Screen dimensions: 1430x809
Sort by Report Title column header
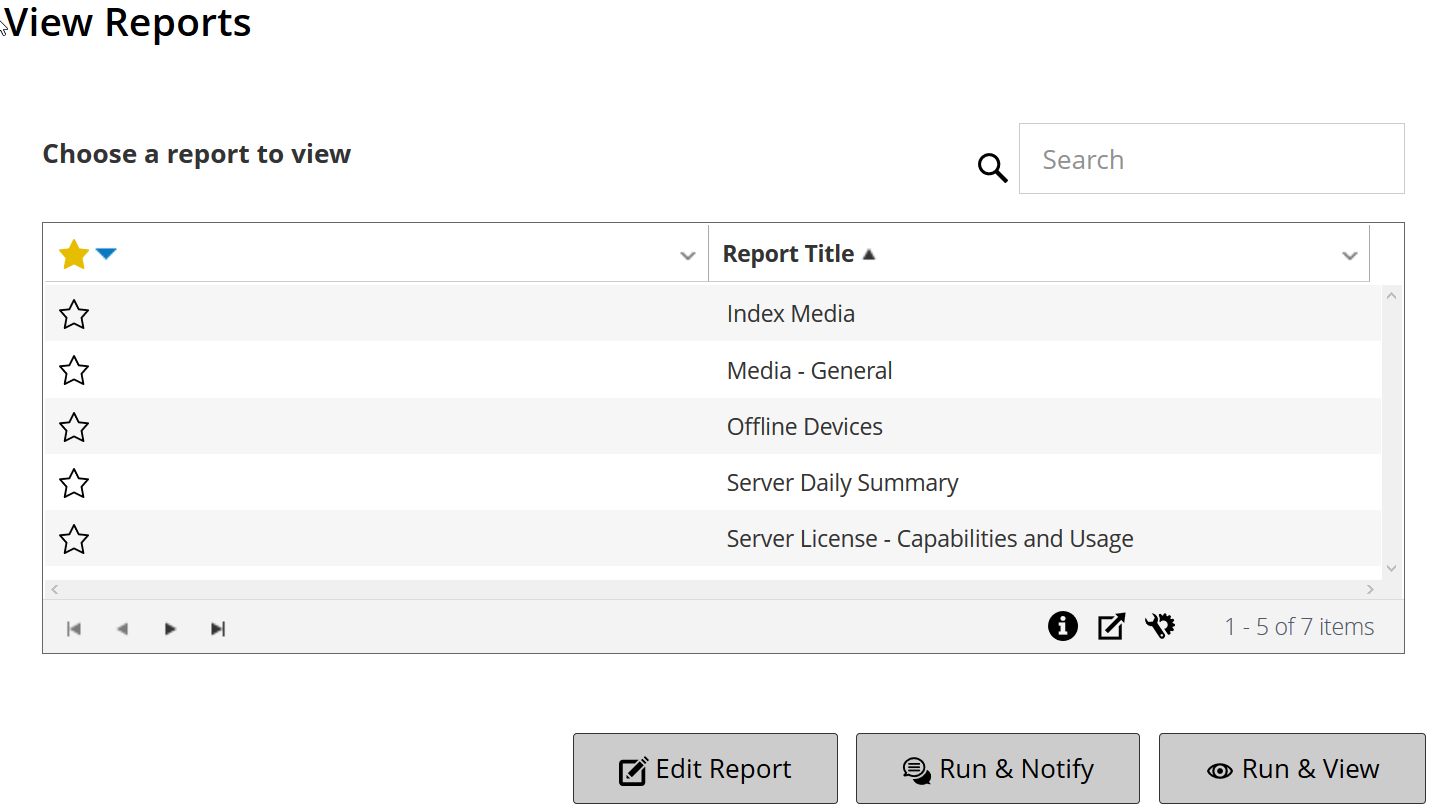pyautogui.click(x=789, y=254)
